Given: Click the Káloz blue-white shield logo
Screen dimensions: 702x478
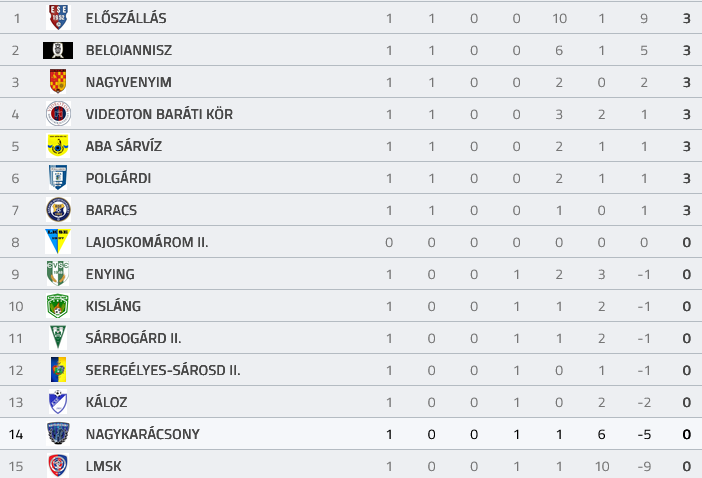Looking at the screenshot, I should [58, 401].
